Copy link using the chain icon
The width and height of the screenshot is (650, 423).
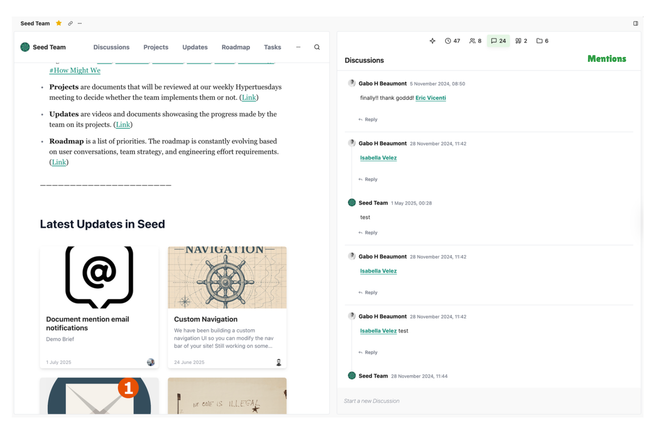(x=70, y=23)
